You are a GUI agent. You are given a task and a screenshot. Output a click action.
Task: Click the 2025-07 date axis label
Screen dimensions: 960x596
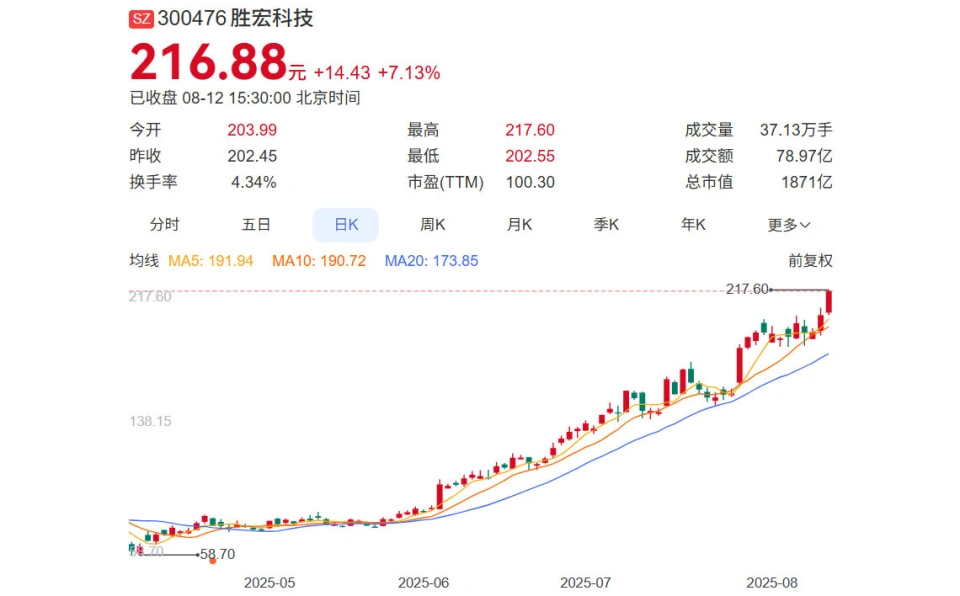tap(585, 583)
